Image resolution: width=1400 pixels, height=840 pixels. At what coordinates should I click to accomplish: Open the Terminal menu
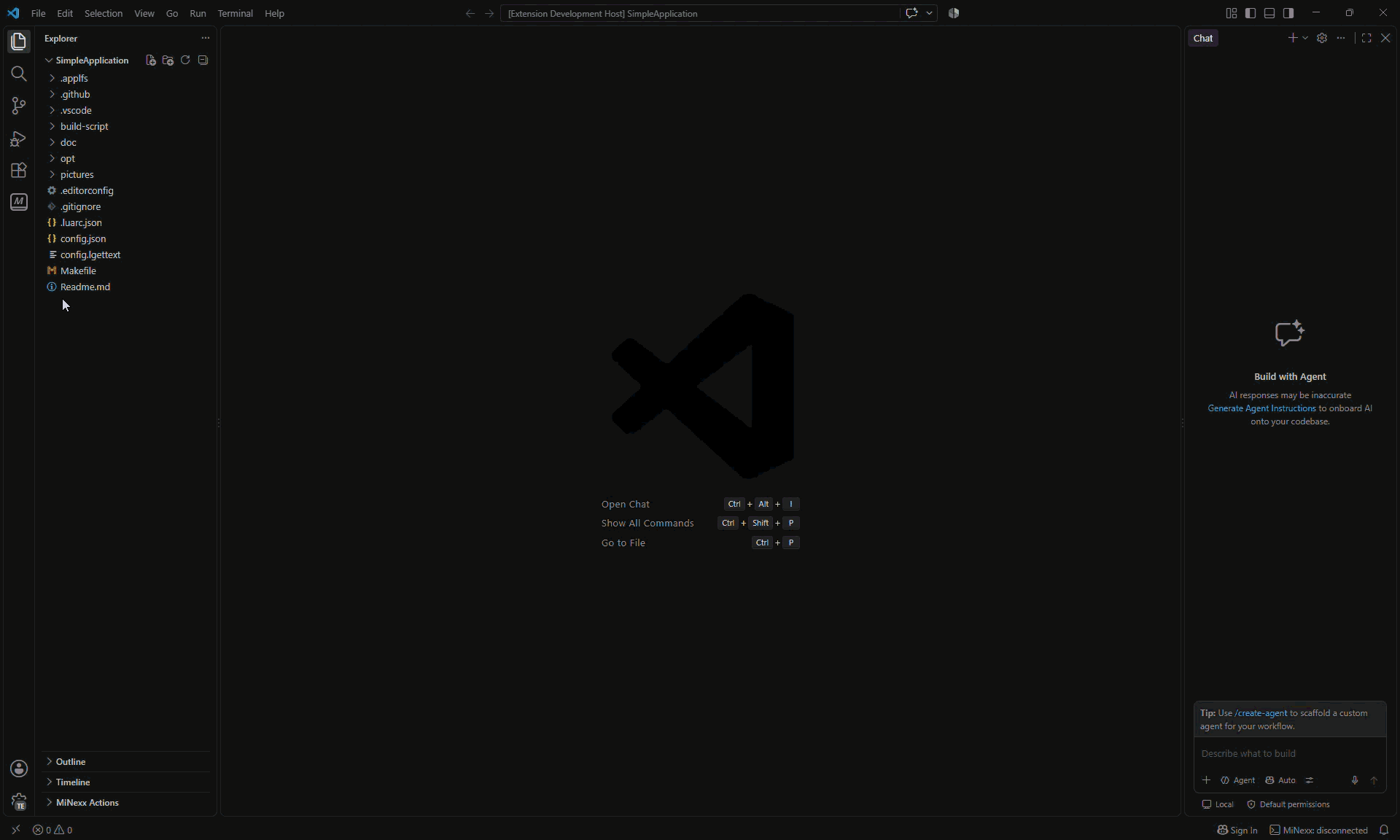(235, 13)
